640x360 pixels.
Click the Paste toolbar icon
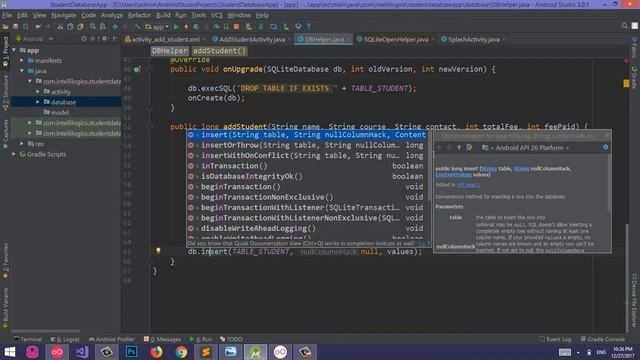click(x=80, y=27)
